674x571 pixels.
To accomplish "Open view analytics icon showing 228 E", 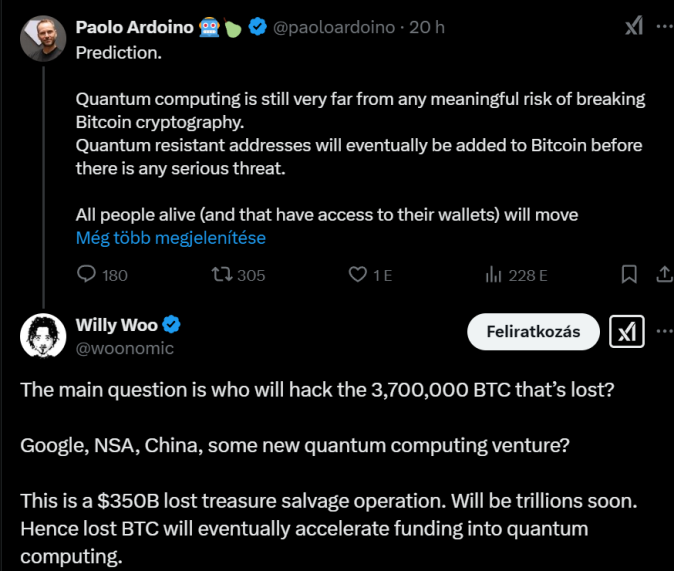I will (x=493, y=274).
